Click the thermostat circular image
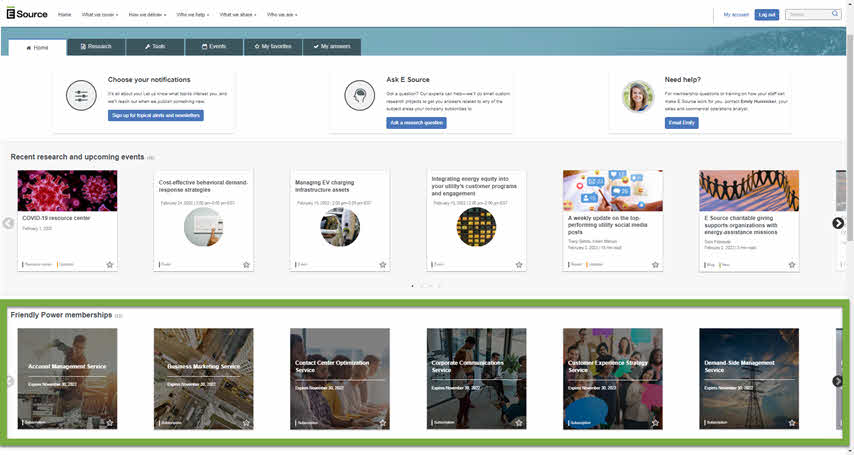 click(204, 227)
